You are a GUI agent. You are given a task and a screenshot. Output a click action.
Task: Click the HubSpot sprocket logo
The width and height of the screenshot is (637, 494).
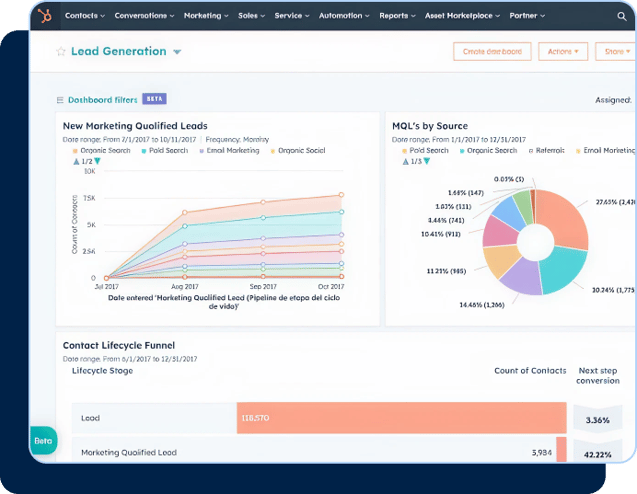pyautogui.click(x=45, y=16)
